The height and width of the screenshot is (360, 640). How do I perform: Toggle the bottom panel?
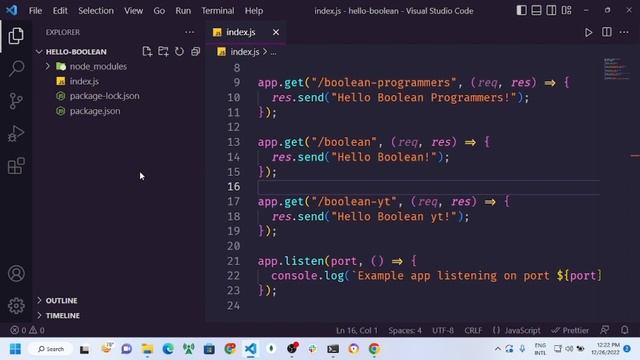click(x=536, y=10)
